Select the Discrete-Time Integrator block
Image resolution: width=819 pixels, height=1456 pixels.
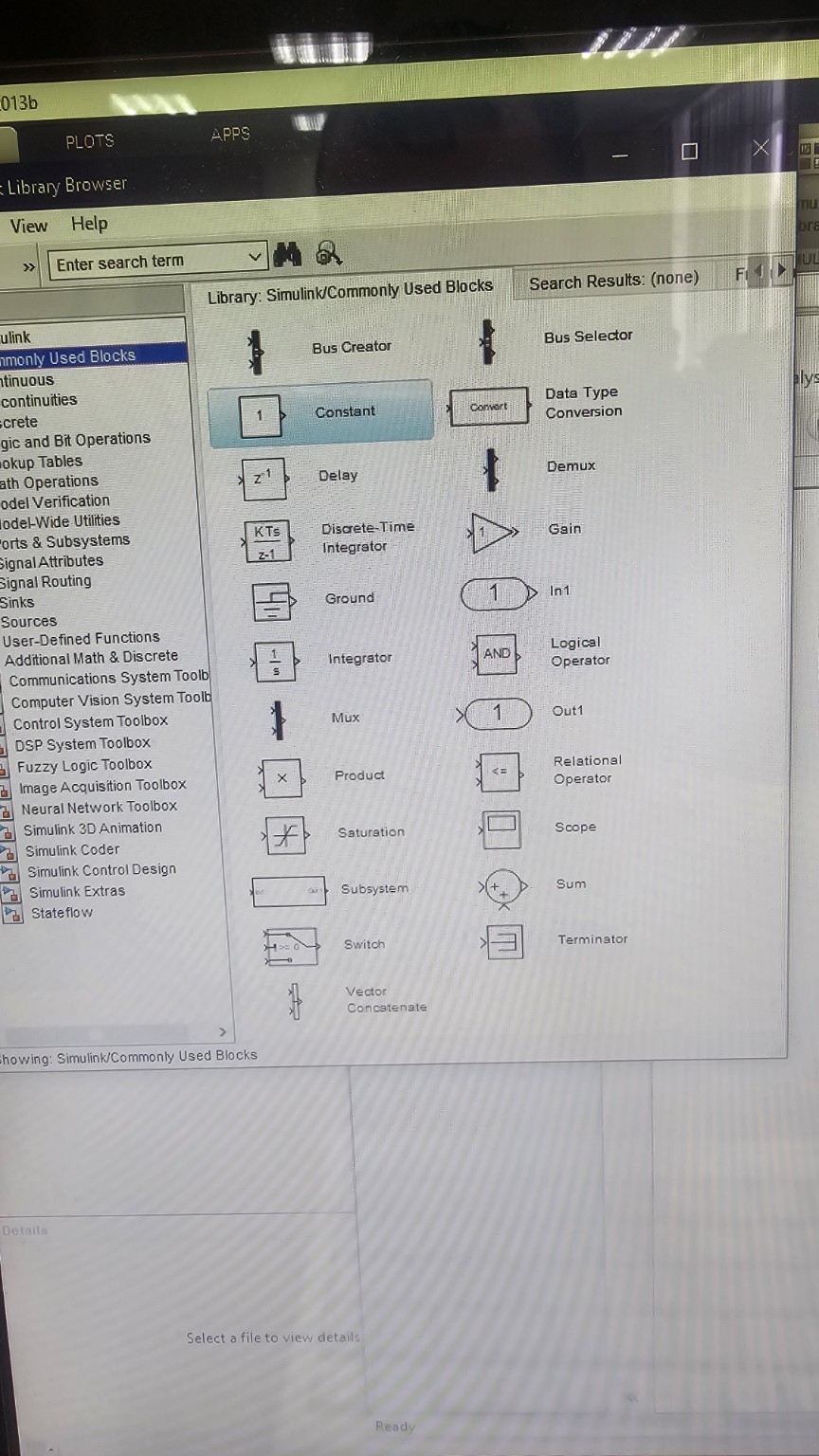pyautogui.click(x=267, y=542)
